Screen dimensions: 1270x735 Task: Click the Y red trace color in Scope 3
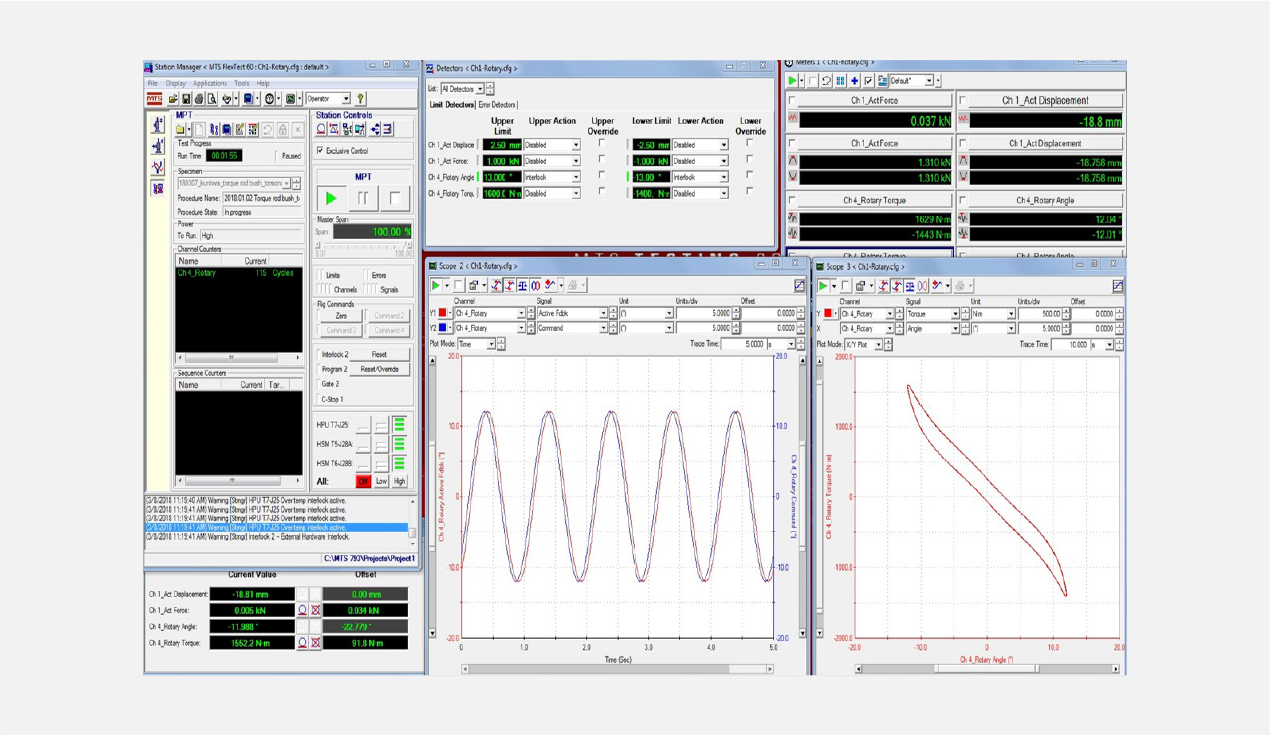point(829,314)
